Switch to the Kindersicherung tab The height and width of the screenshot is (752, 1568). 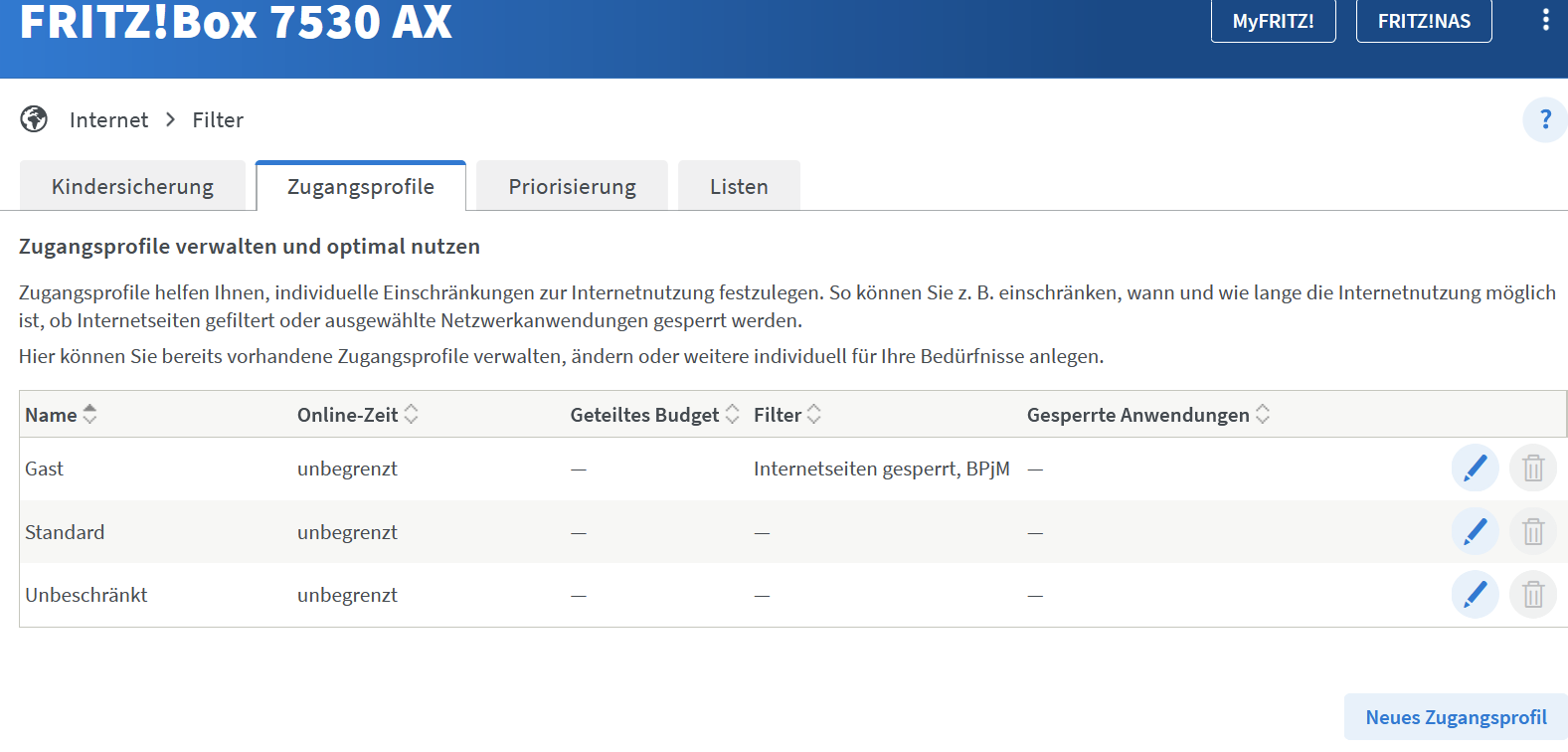click(132, 186)
